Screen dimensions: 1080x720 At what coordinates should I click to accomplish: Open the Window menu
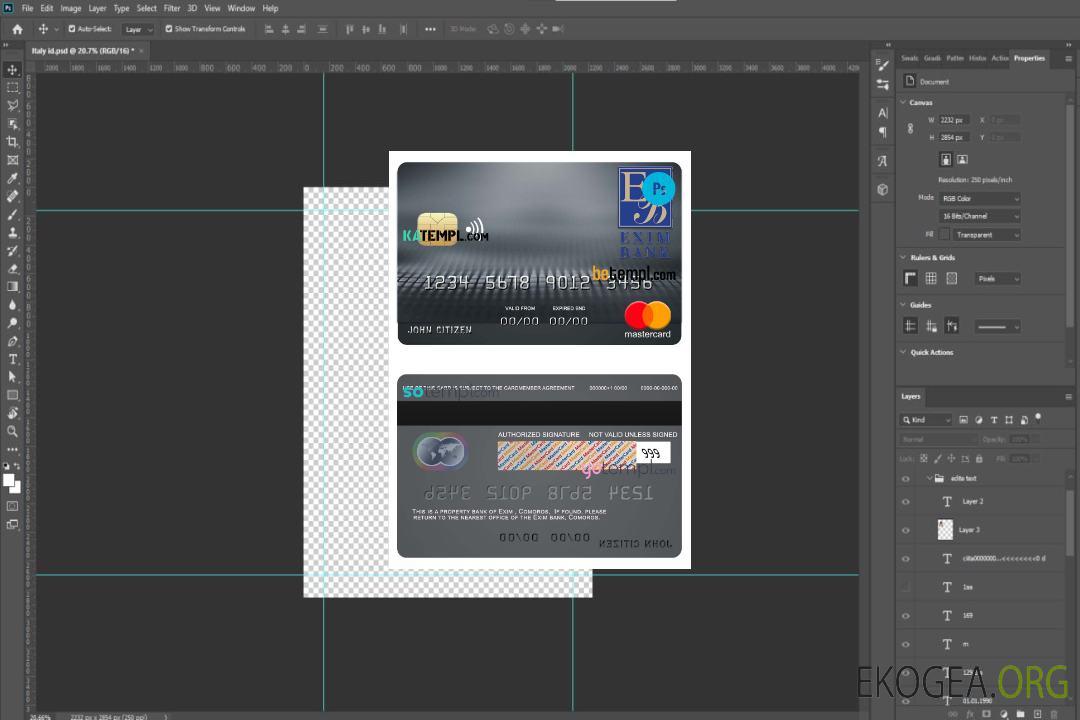241,8
